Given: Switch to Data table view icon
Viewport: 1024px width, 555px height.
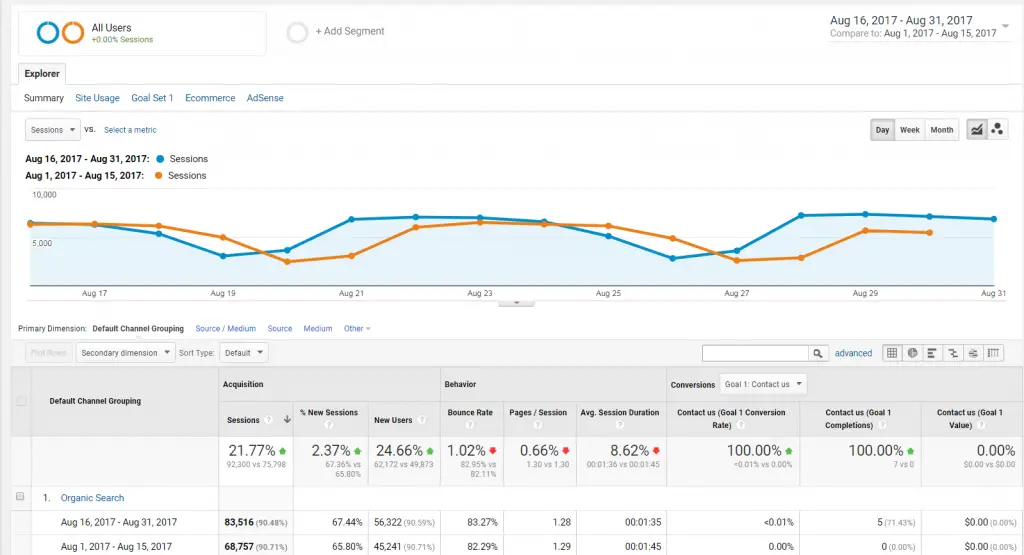Looking at the screenshot, I should pyautogui.click(x=891, y=353).
